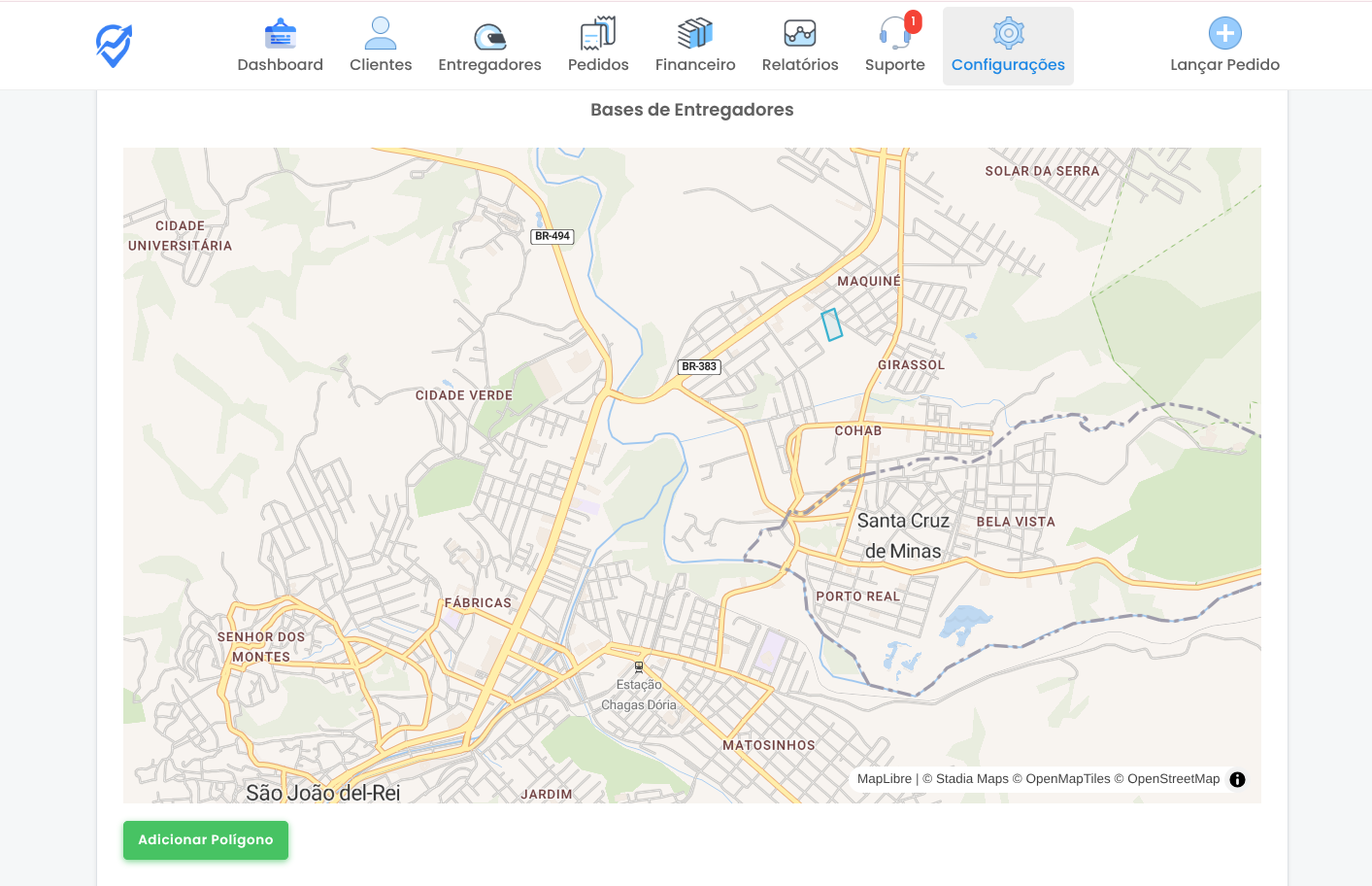Viewport: 1372px width, 886px height.
Task: Open the Stadia Maps attribution link
Action: pyautogui.click(x=972, y=779)
